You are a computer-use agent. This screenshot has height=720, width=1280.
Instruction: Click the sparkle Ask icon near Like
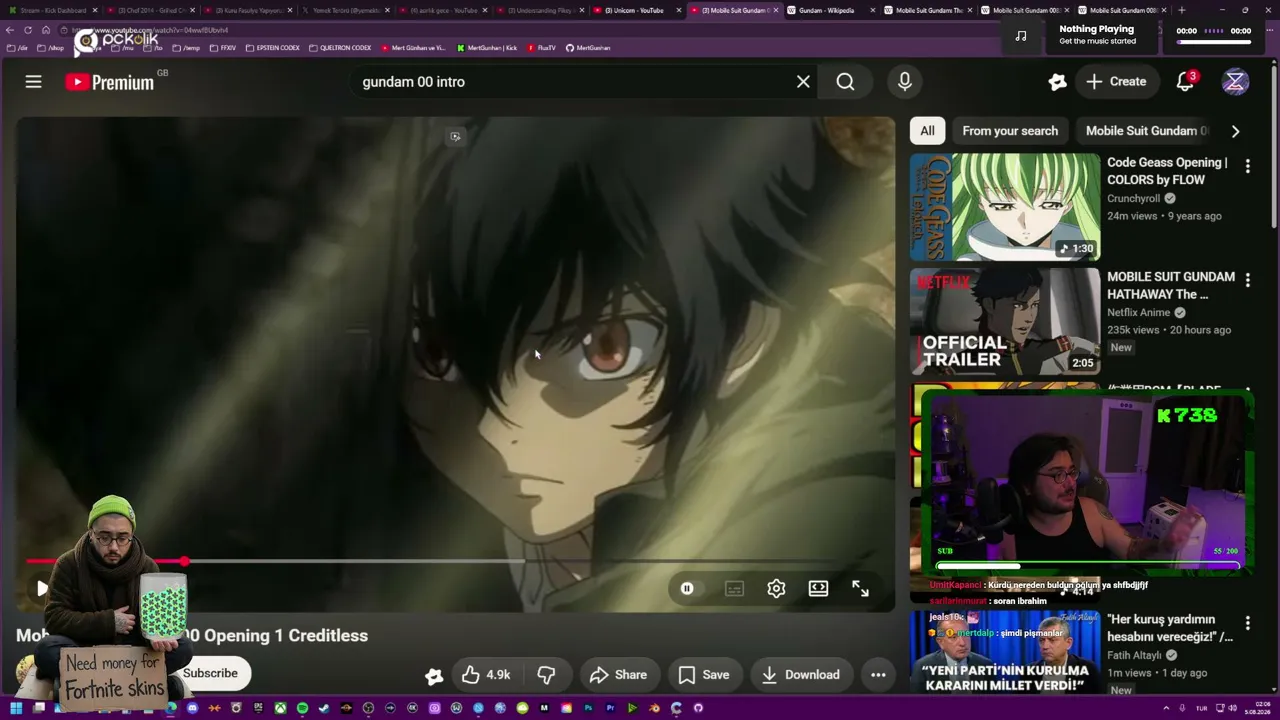point(434,676)
